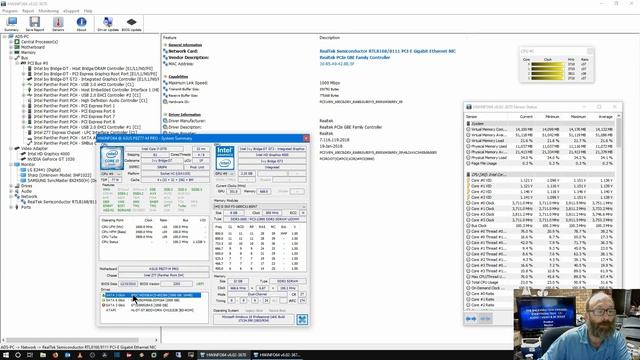Open the Summary toolbar icon
This screenshot has width=640, height=360.
click(11, 24)
